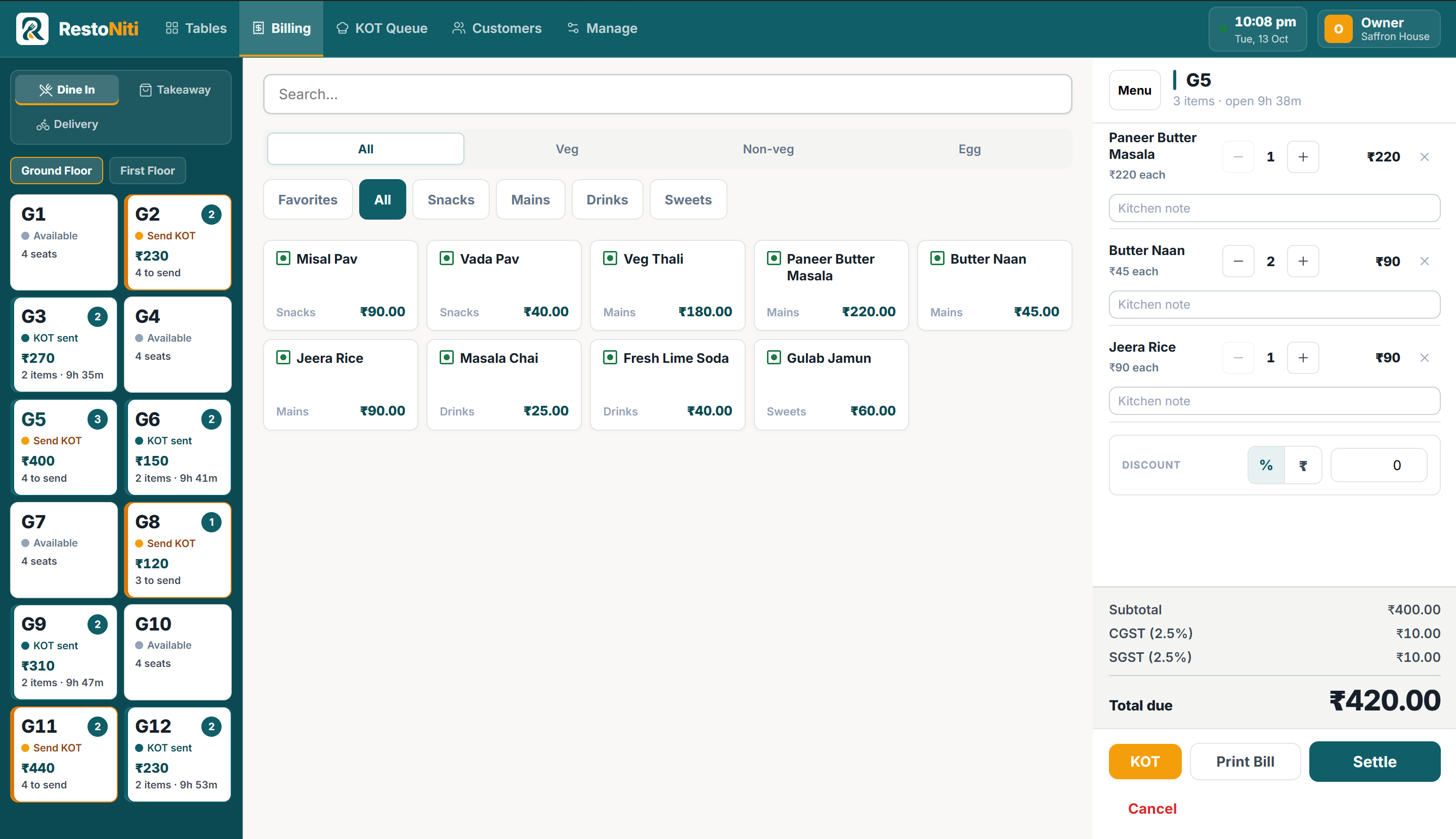Cancel the current order

click(1152, 809)
